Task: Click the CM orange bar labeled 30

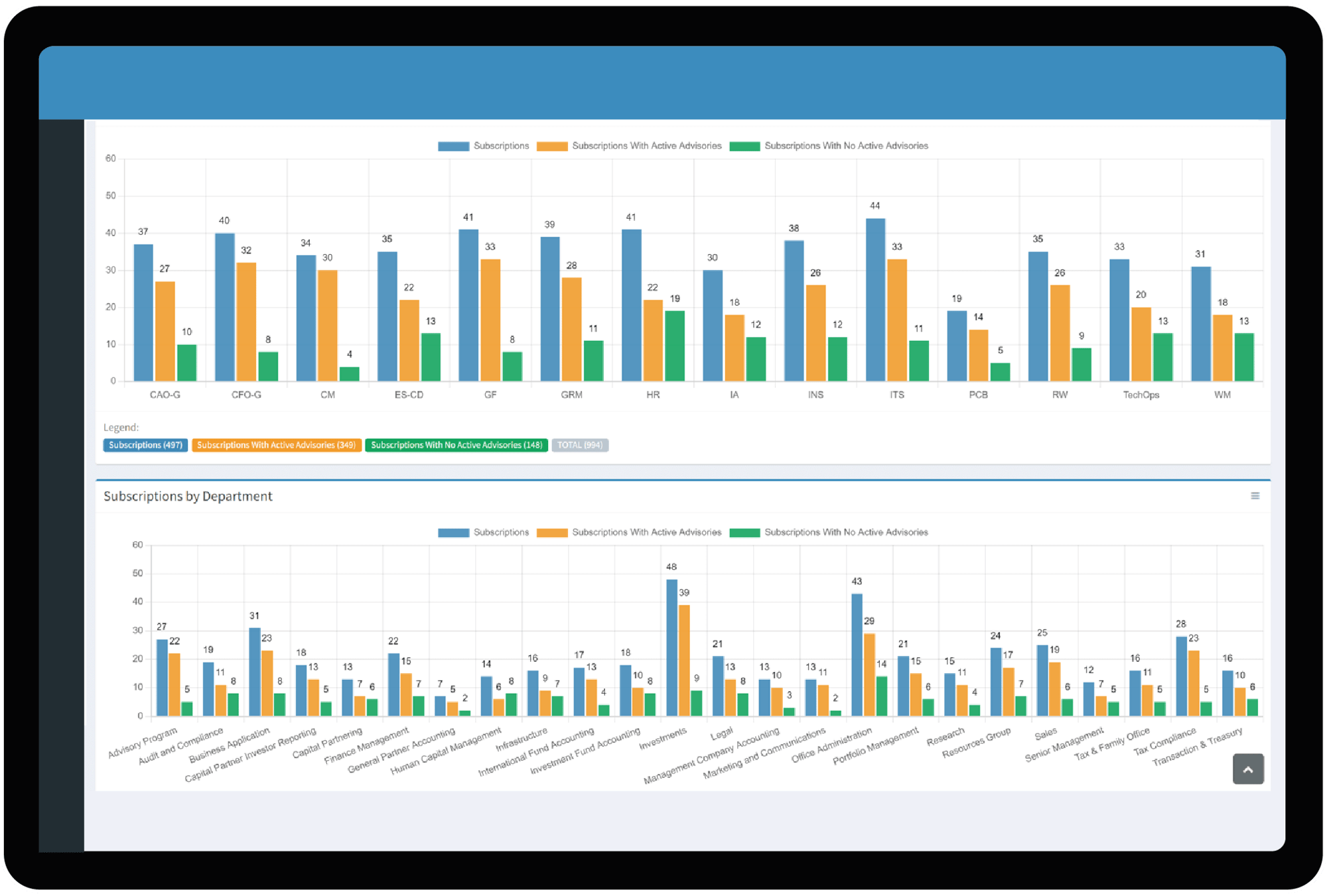Action: [327, 326]
